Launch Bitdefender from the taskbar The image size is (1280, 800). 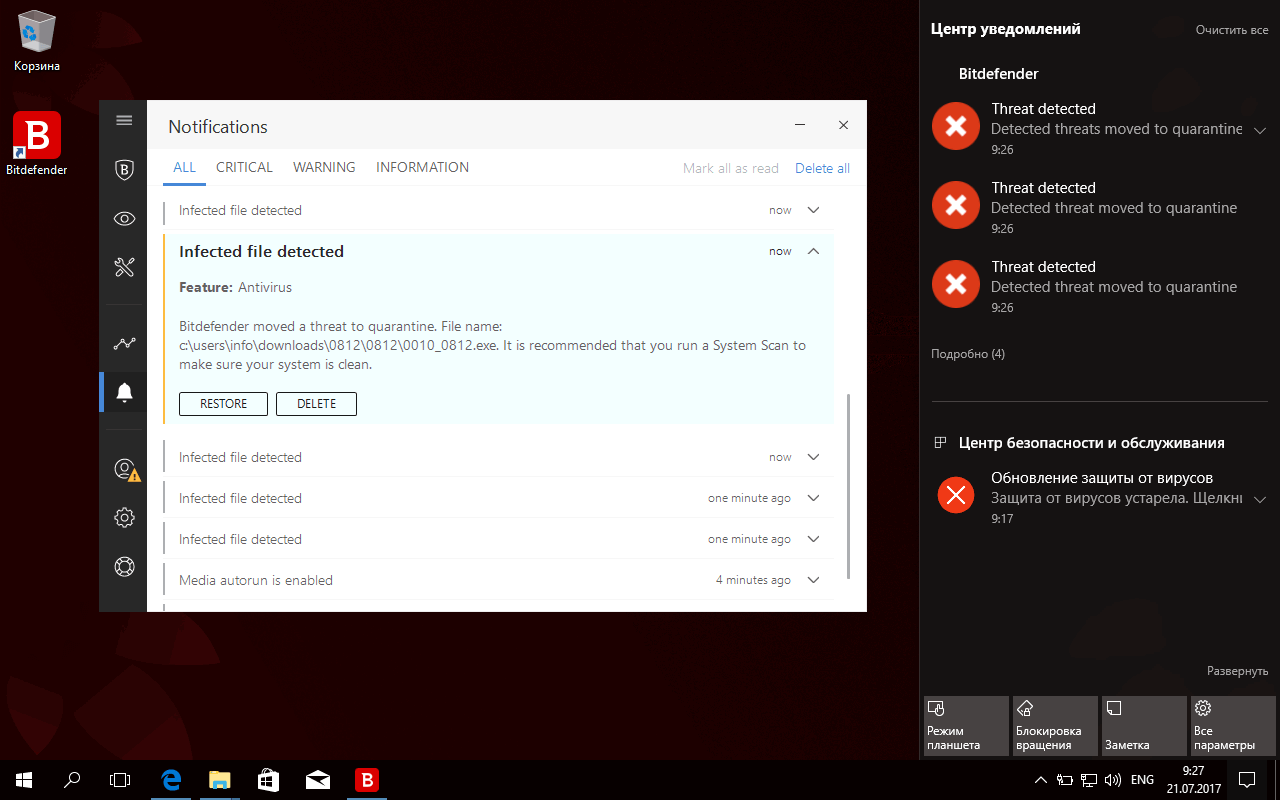(366, 779)
